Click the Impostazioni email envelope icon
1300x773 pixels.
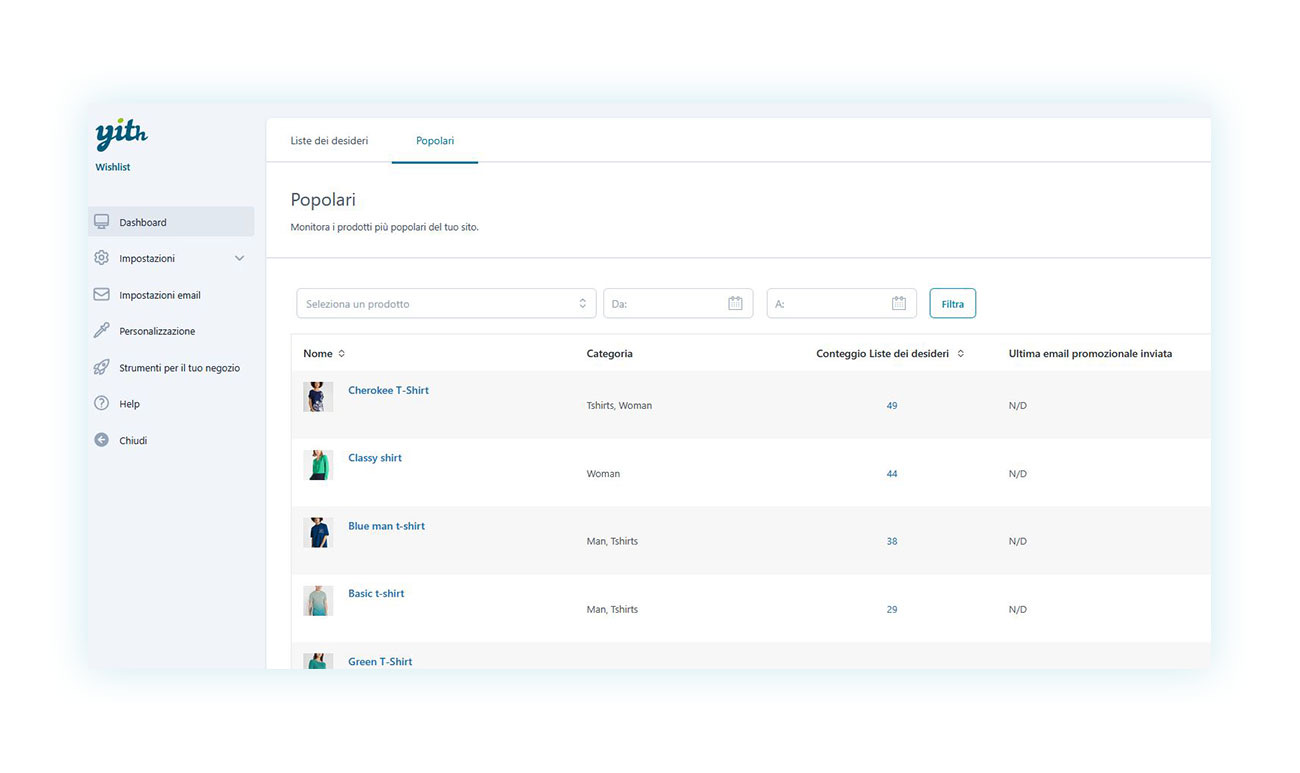101,295
